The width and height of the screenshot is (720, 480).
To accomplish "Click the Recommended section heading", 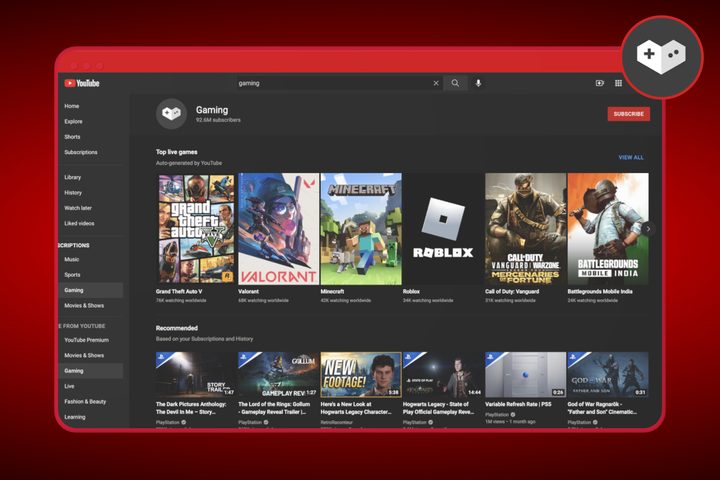I will pos(177,328).
